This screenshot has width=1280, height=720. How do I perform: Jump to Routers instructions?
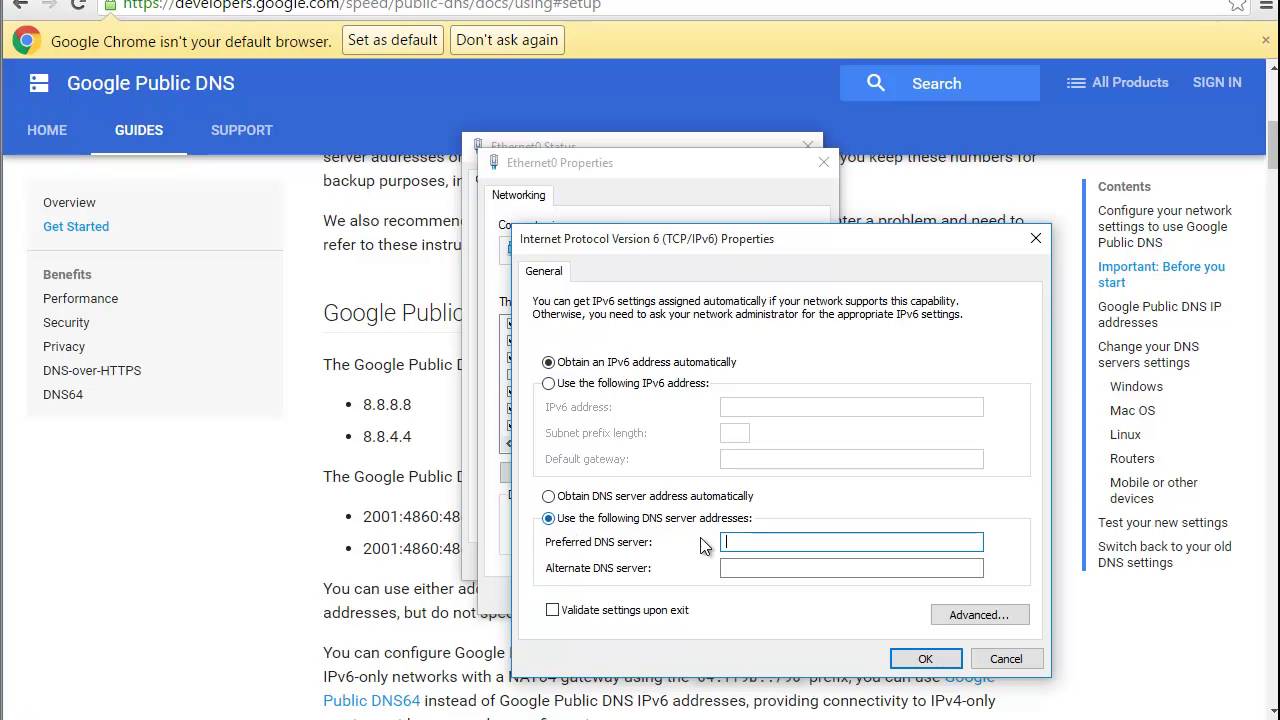tap(1132, 459)
